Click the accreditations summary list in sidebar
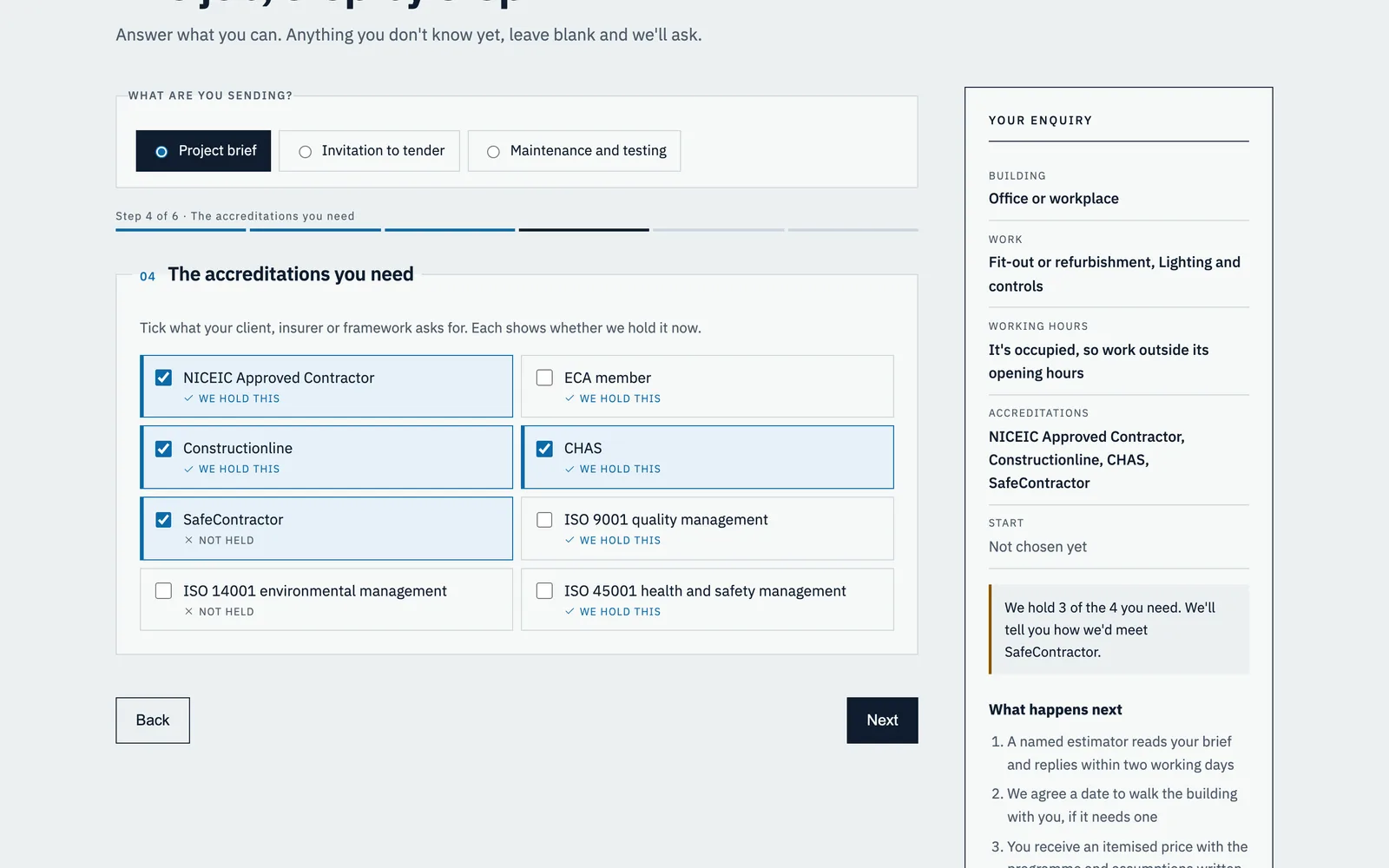The image size is (1389, 868). 1086,460
